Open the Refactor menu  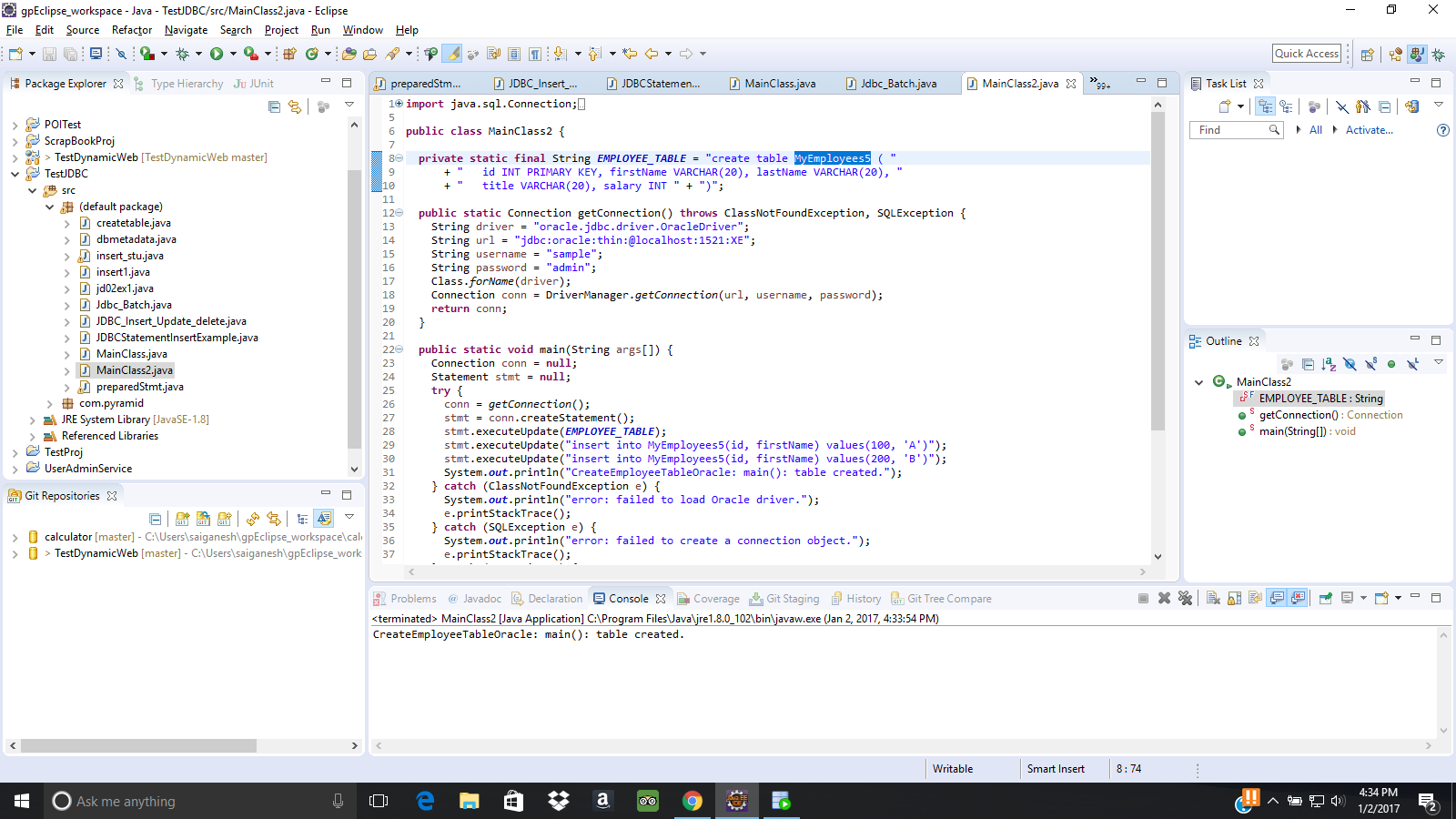click(132, 30)
